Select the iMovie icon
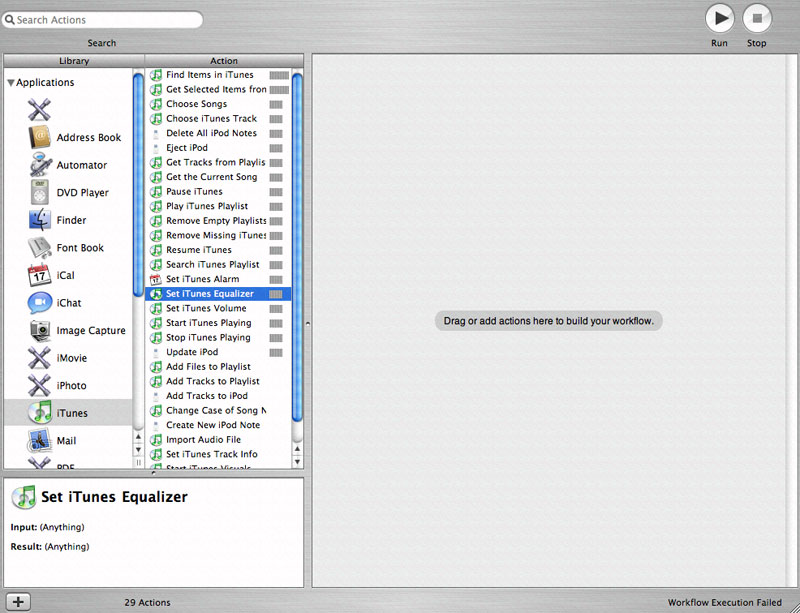This screenshot has height=613, width=800. pos(39,358)
